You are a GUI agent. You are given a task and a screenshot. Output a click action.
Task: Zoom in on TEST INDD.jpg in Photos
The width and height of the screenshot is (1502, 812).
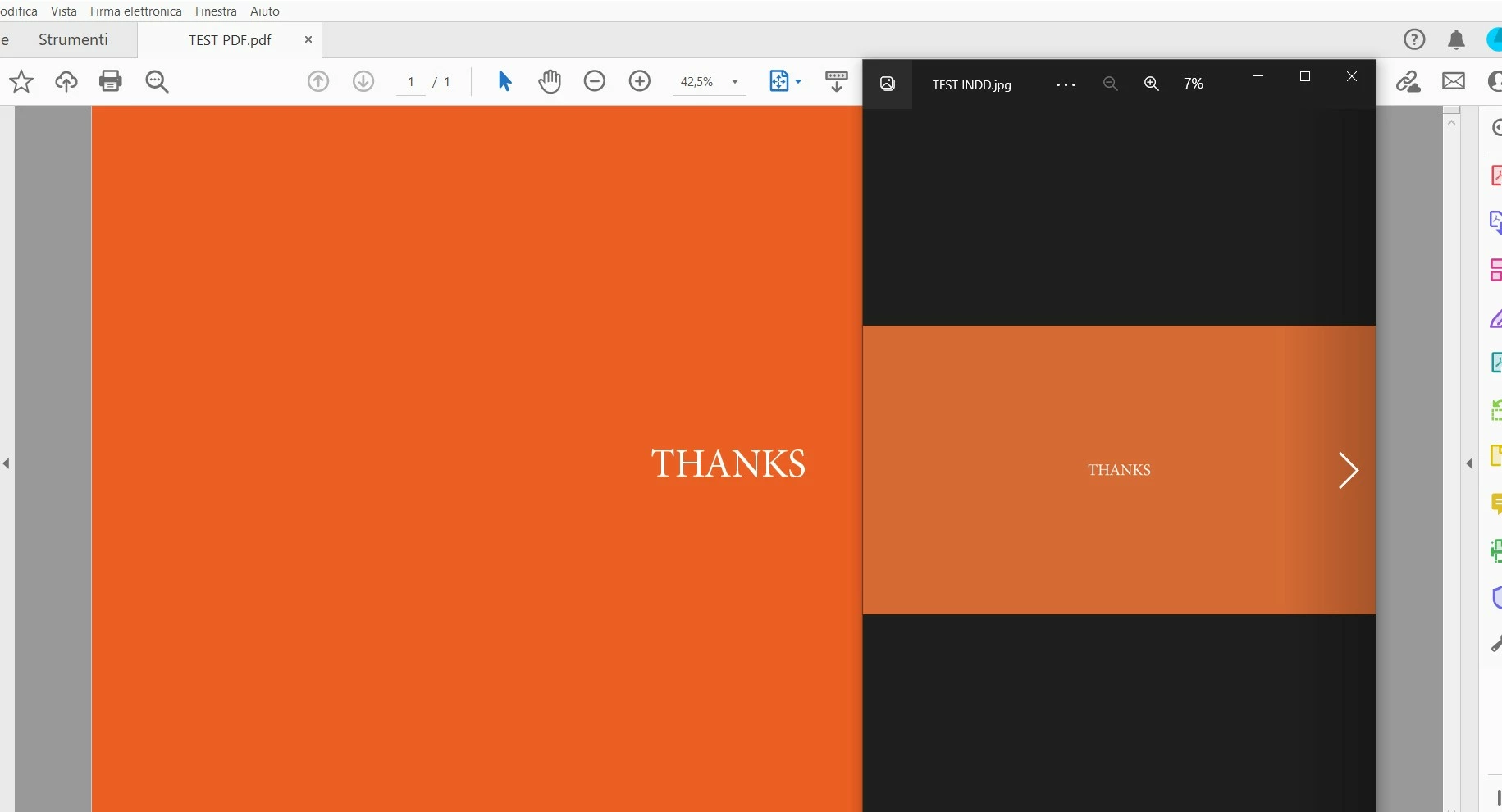[x=1152, y=84]
